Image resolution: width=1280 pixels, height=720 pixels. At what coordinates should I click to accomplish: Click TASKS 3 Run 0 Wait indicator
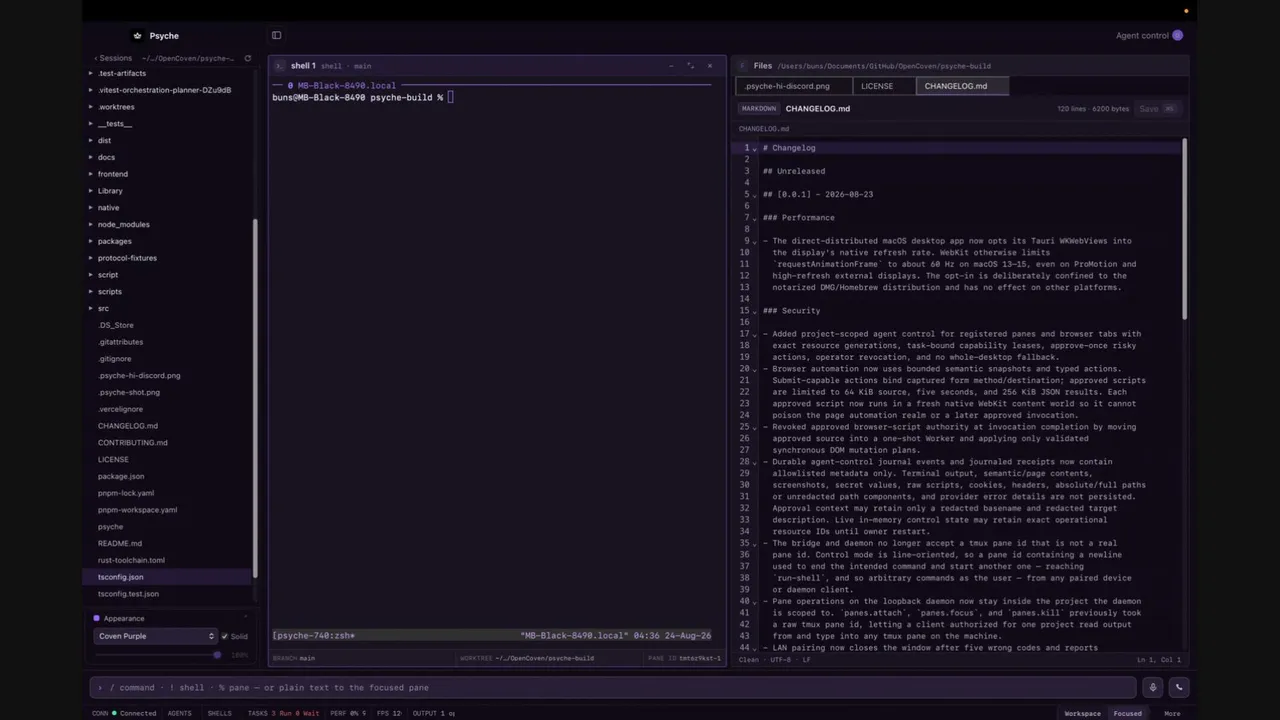[x=283, y=713]
